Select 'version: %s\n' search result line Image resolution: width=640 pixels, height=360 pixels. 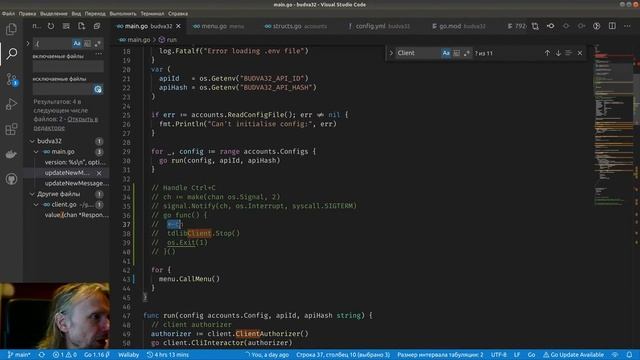pyautogui.click(x=75, y=162)
